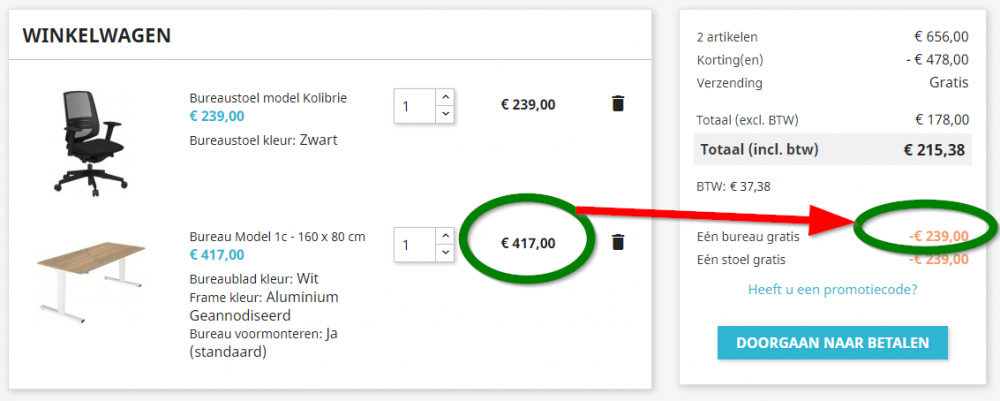
Task: Click the chair's quantity input field
Action: [x=414, y=106]
